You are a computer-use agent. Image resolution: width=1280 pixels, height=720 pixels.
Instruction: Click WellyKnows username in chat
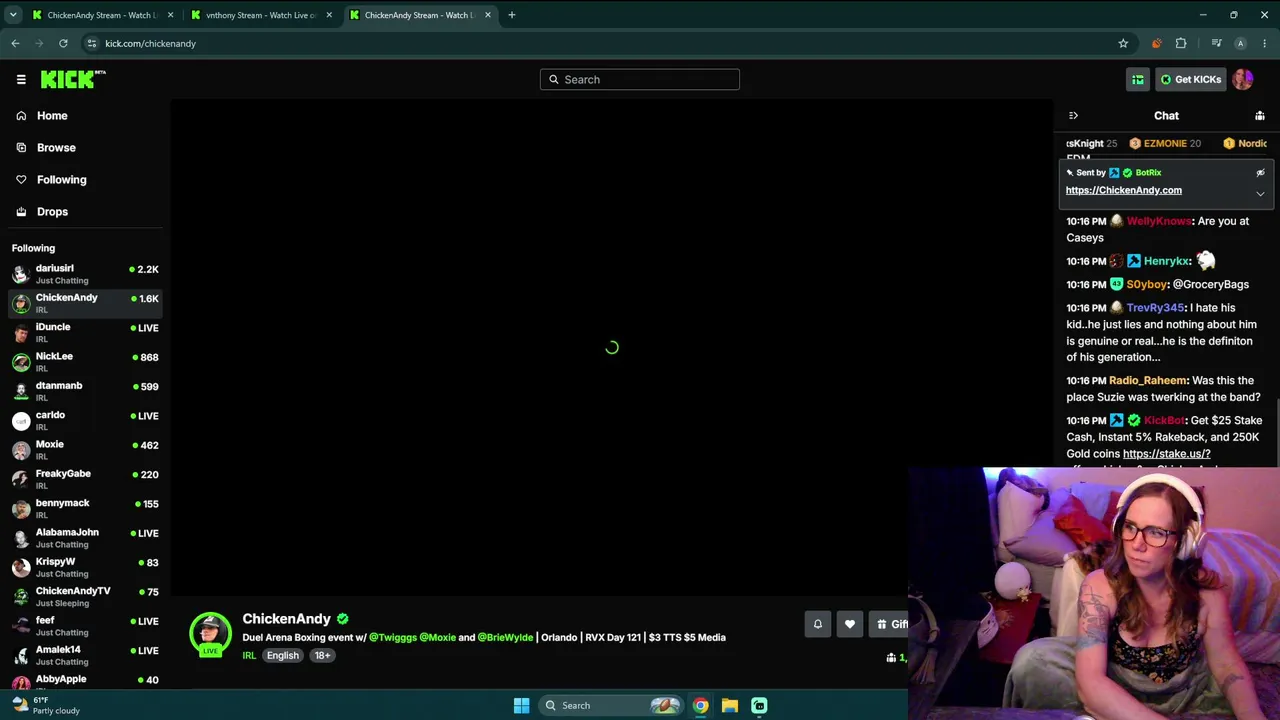[x=1159, y=221]
